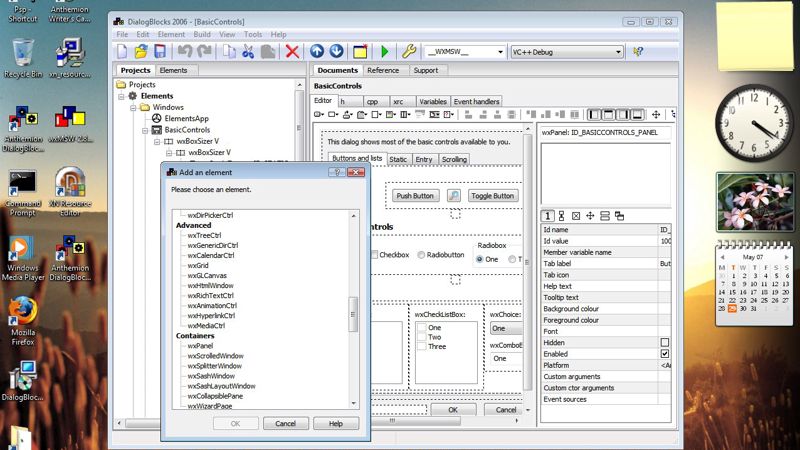
Task: Collapse the BasicControls tree node
Action: point(145,130)
